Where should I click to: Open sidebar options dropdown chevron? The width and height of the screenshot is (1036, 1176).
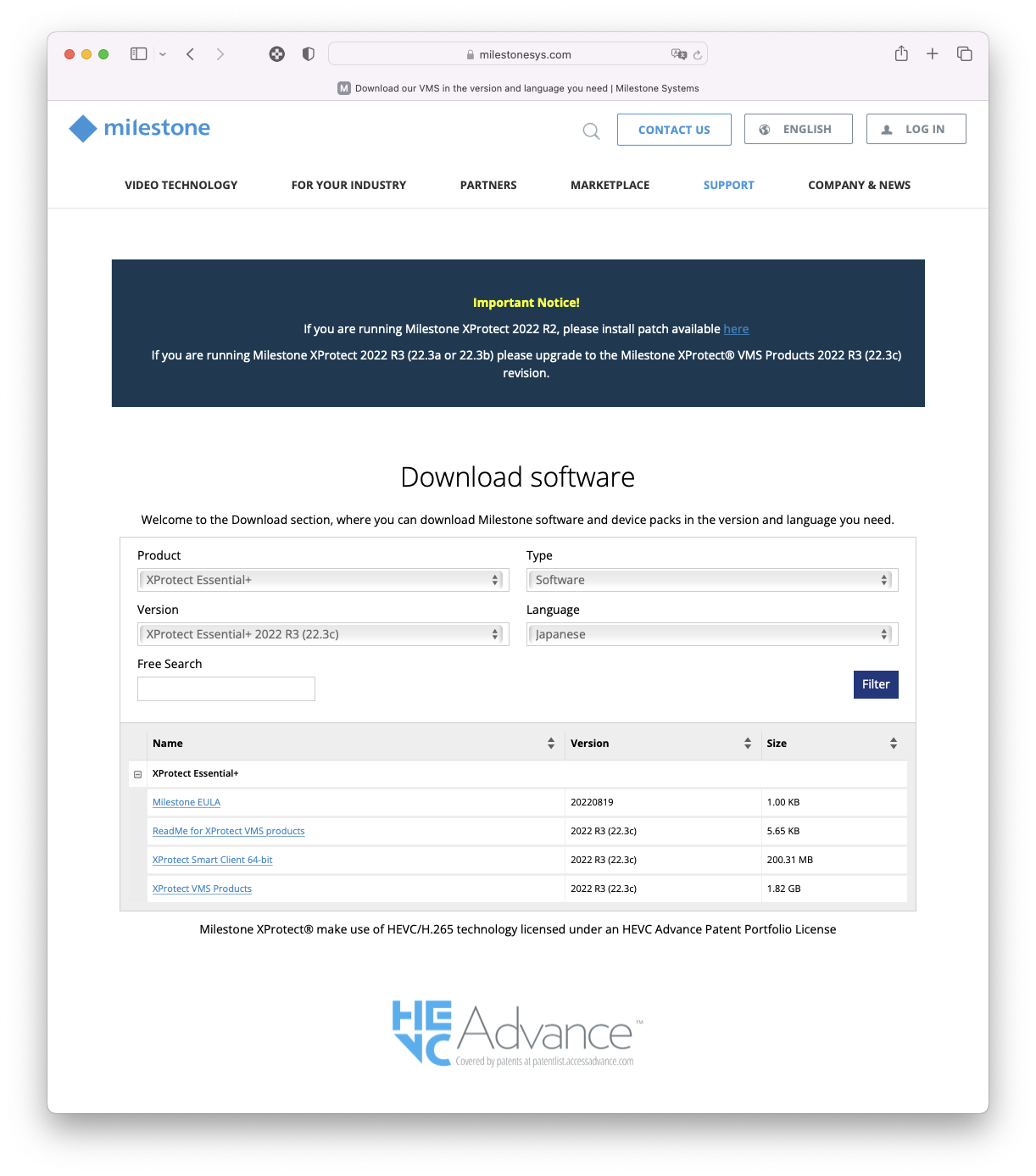(163, 54)
